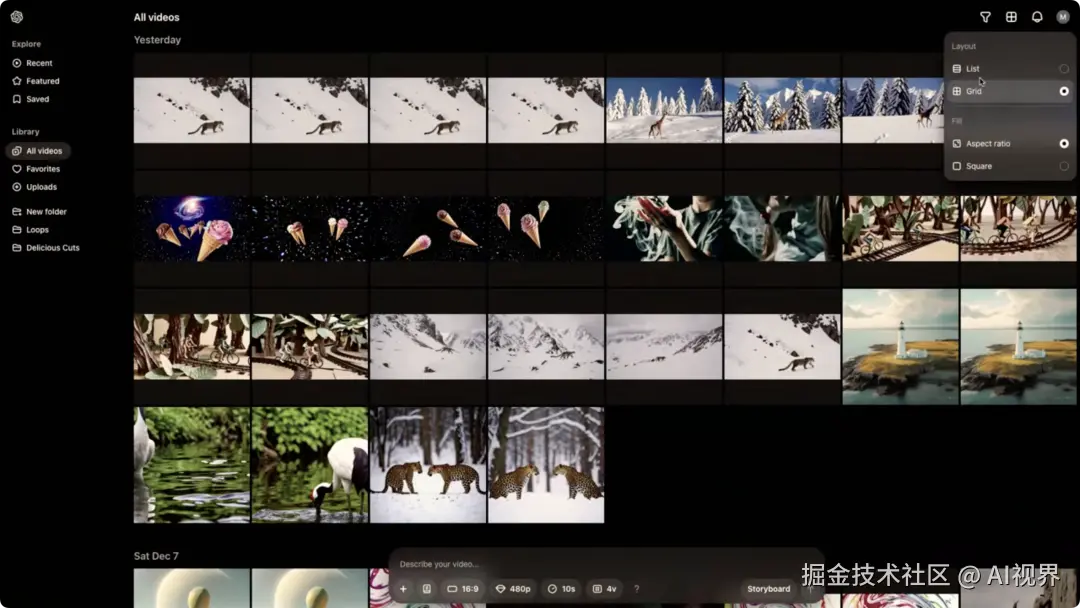Toggle the layout grid icon in header

1011,17
